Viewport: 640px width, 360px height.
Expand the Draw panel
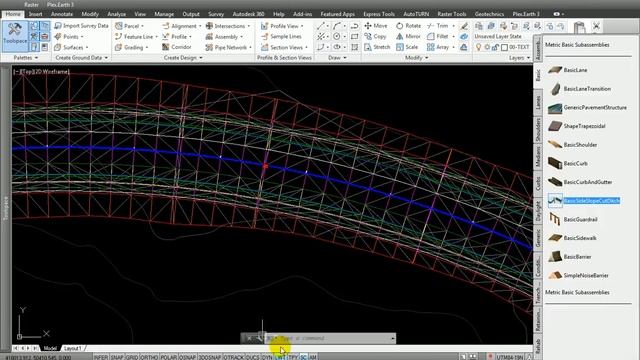click(337, 58)
